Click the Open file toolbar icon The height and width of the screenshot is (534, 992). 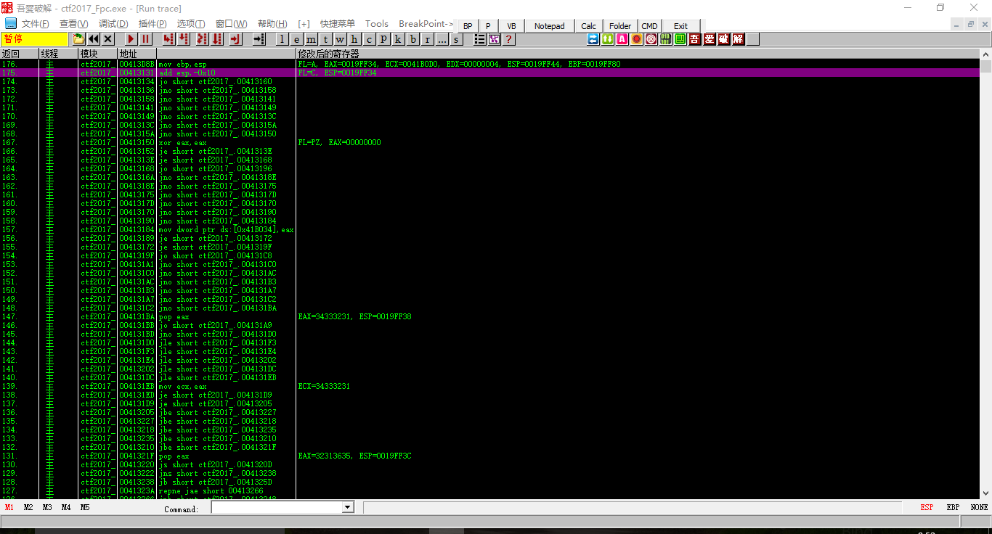(78, 39)
